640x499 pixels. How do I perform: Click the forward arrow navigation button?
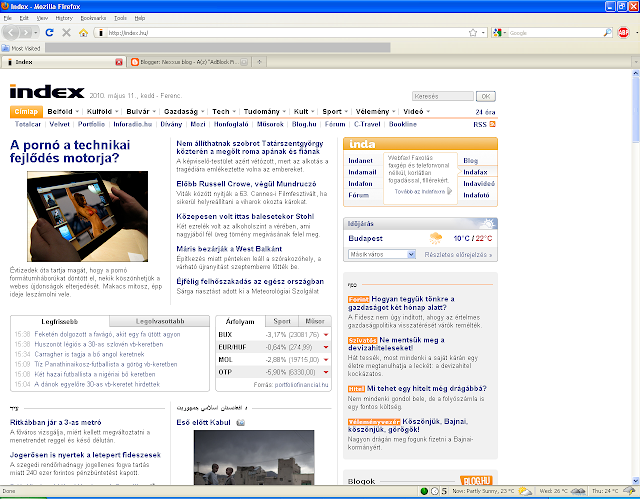[25, 33]
